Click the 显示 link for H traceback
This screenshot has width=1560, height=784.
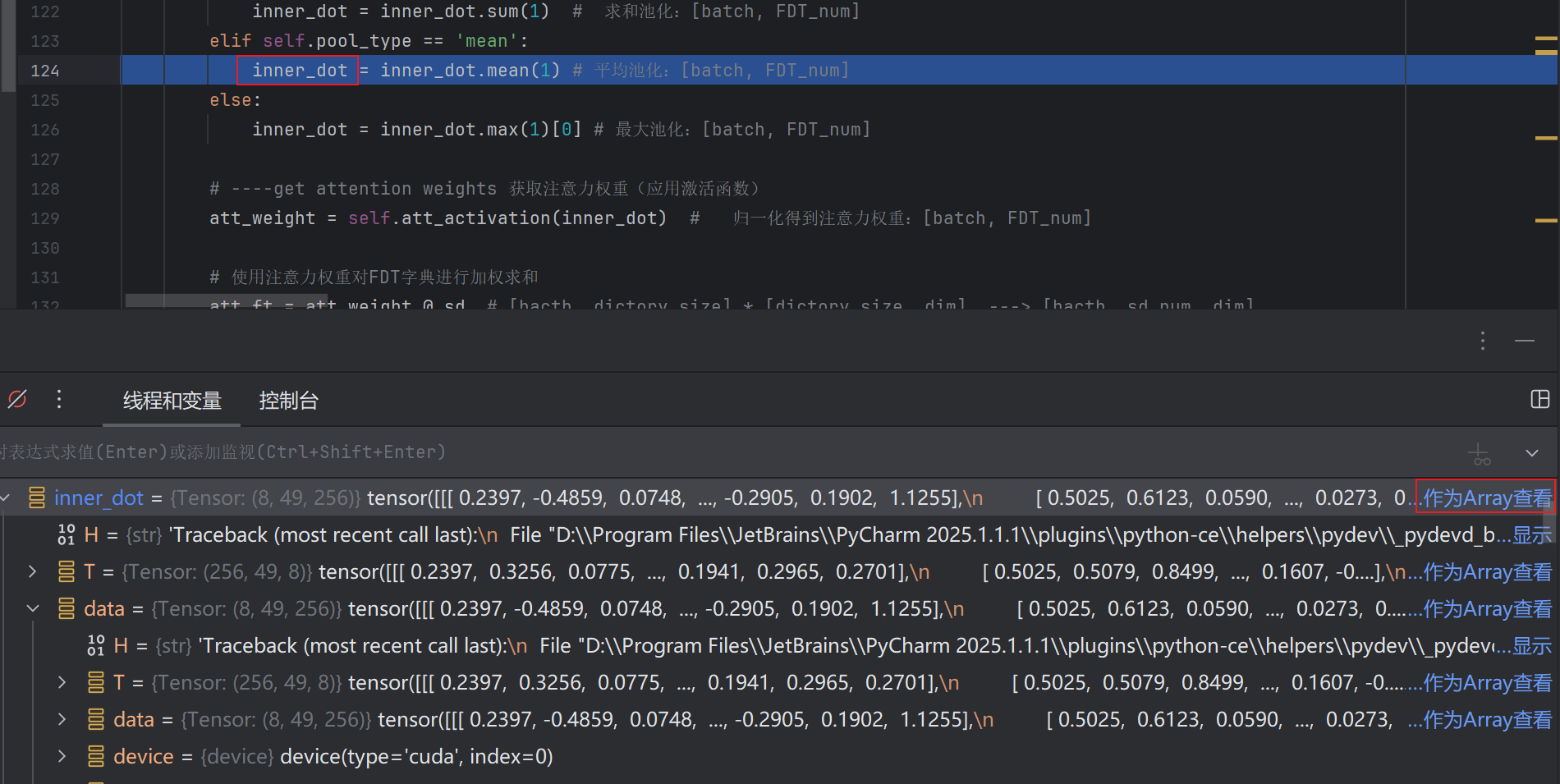tap(1532, 534)
